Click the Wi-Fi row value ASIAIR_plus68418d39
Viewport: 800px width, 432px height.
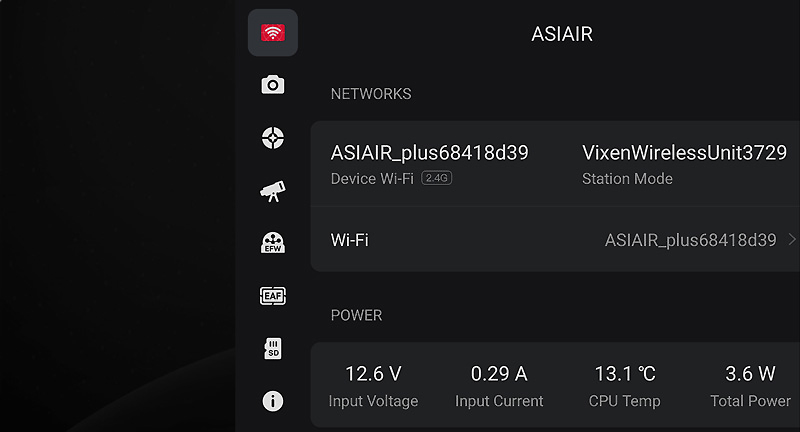pyautogui.click(x=690, y=240)
